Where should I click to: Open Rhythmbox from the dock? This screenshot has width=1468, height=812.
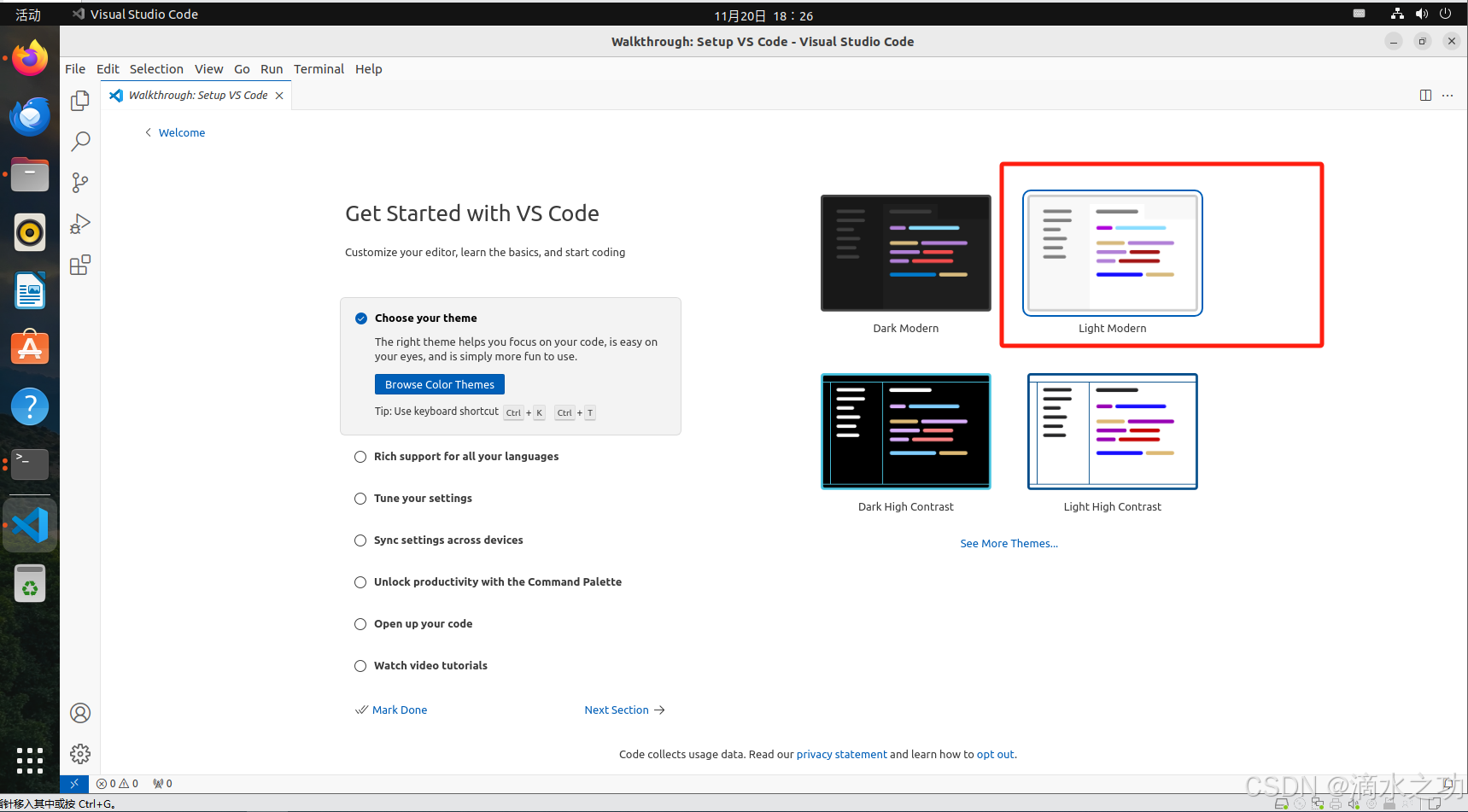click(30, 232)
